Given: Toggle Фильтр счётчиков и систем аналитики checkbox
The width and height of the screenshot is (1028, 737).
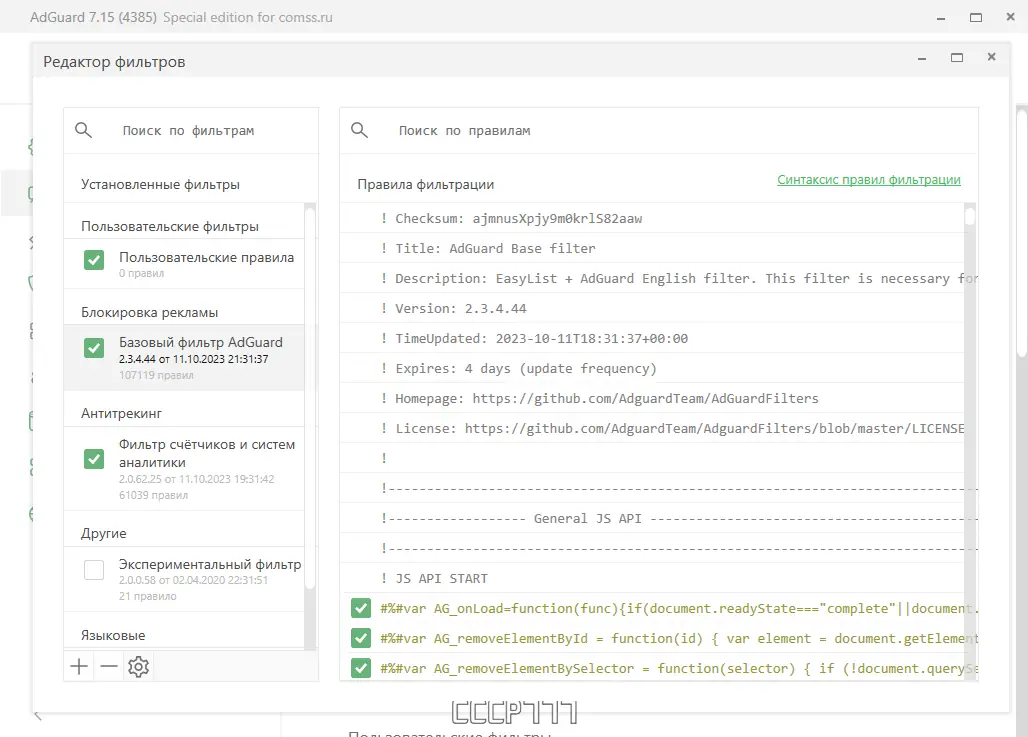Looking at the screenshot, I should click(x=94, y=459).
